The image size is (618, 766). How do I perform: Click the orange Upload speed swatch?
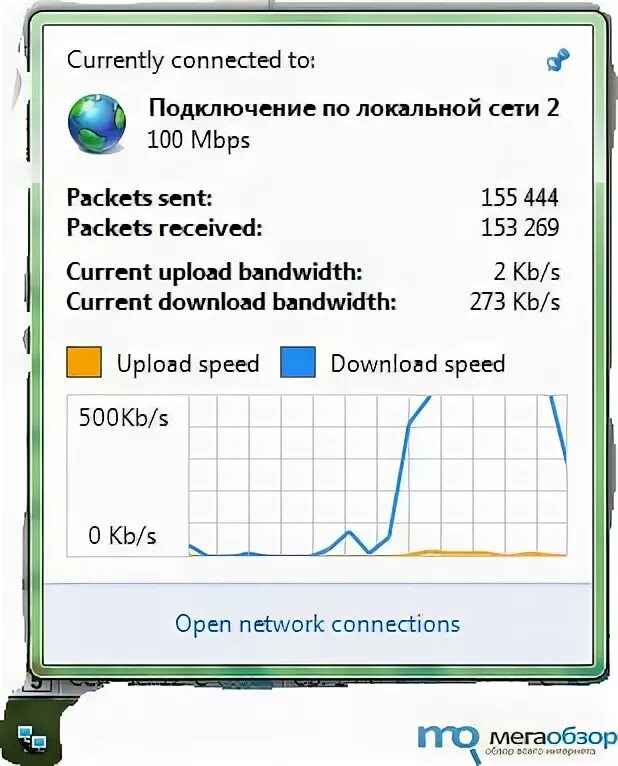click(x=84, y=362)
